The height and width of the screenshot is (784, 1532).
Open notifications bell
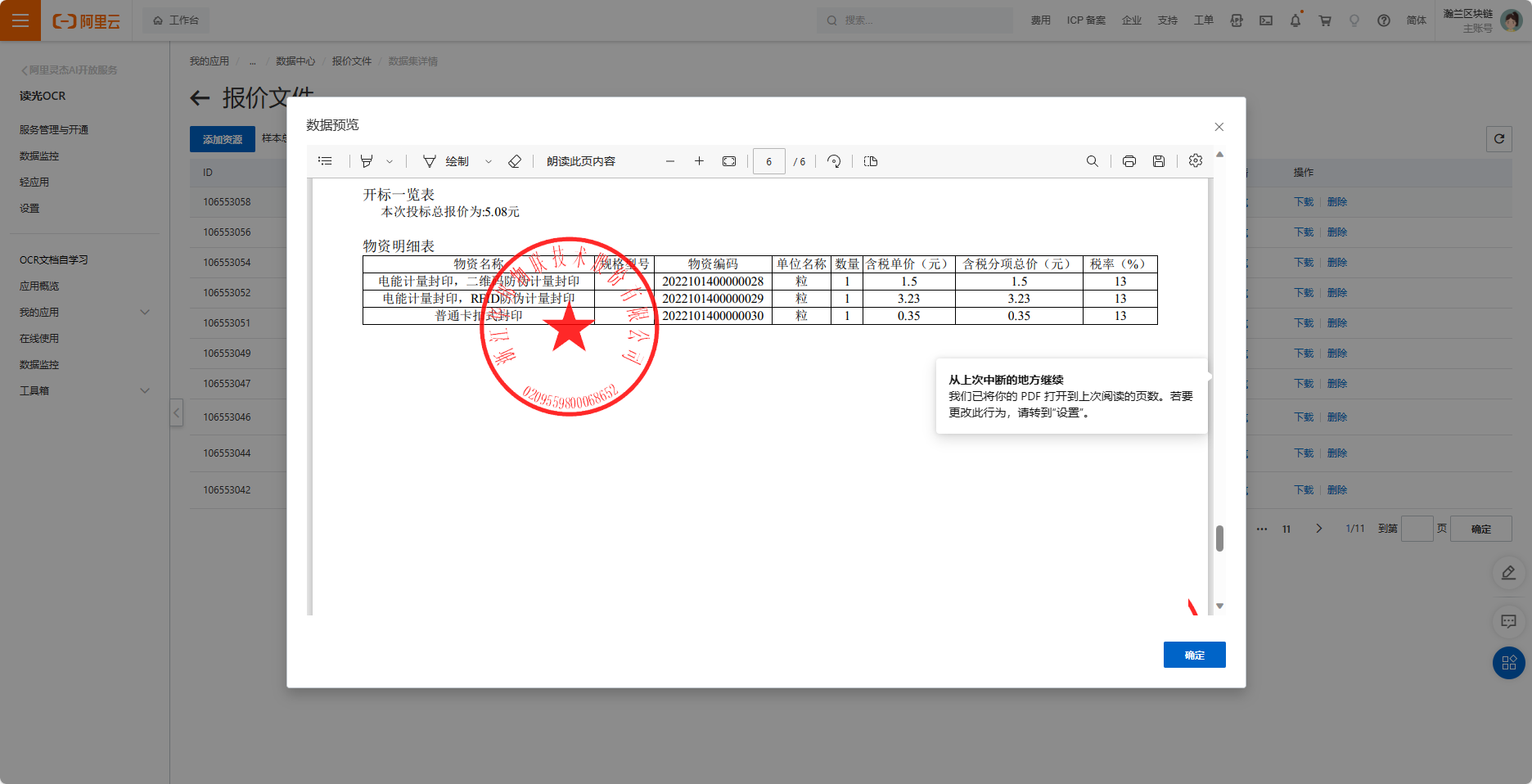click(x=1295, y=20)
